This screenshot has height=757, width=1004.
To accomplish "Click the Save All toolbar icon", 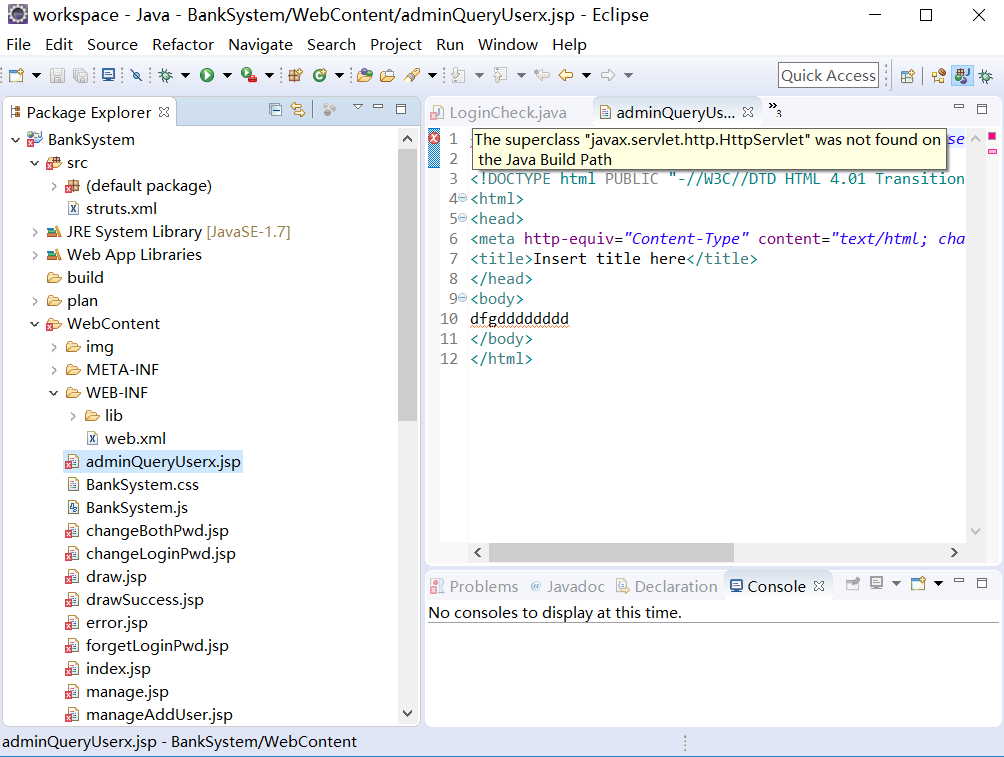I will (81, 76).
